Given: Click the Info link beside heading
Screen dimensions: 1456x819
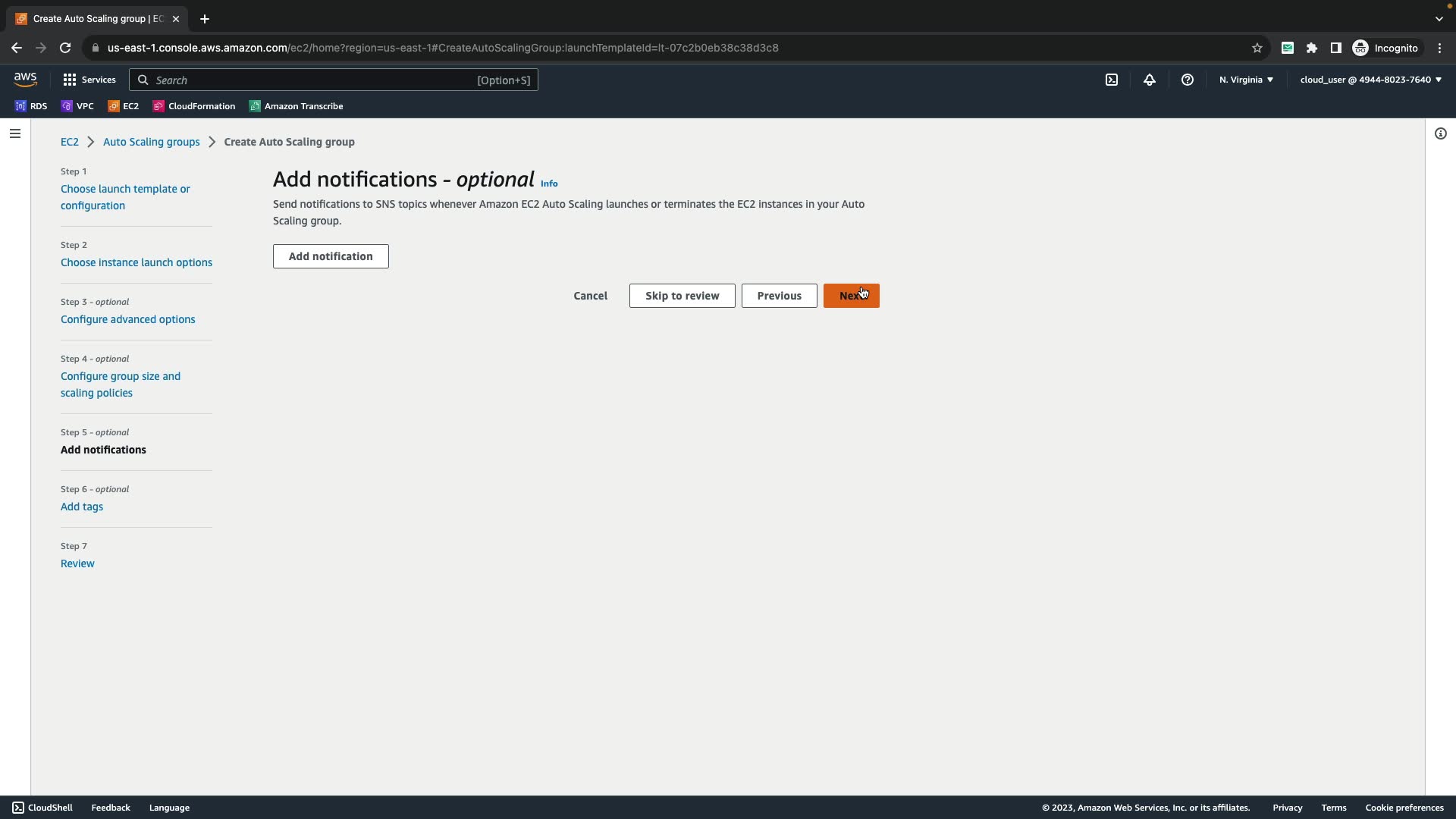Looking at the screenshot, I should coord(549,184).
